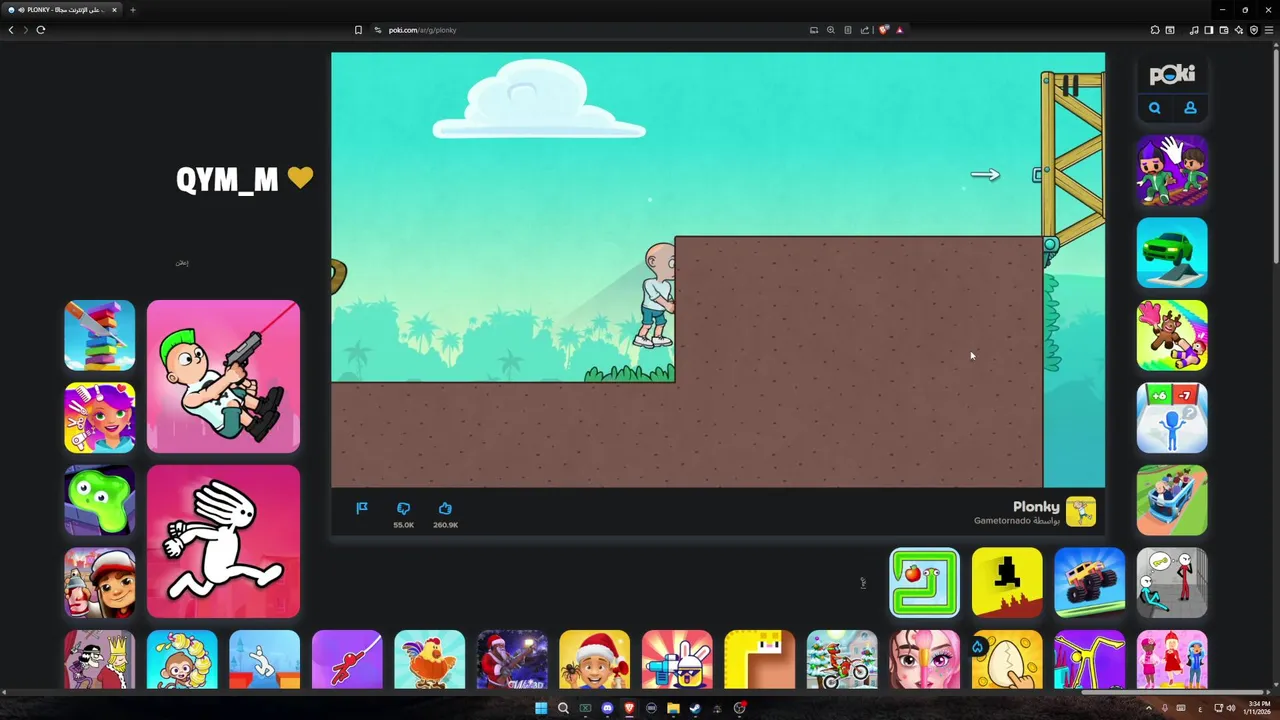
Task: Open File Explorer from the taskbar
Action: pos(673,708)
